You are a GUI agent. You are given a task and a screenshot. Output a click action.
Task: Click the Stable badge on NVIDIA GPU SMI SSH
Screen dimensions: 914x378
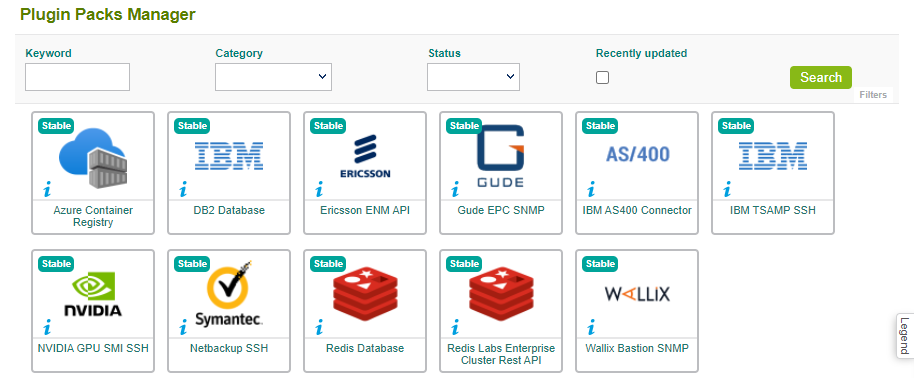click(x=57, y=264)
